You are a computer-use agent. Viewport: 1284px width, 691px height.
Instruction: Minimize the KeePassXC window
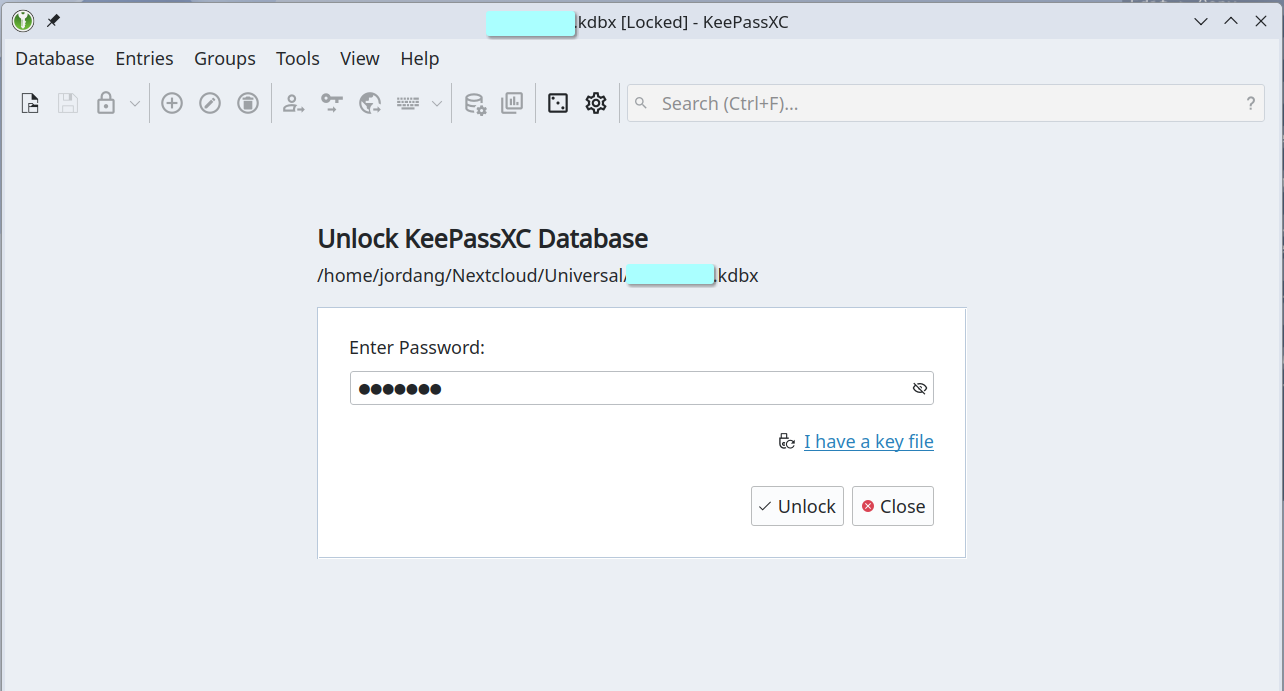click(x=1201, y=21)
